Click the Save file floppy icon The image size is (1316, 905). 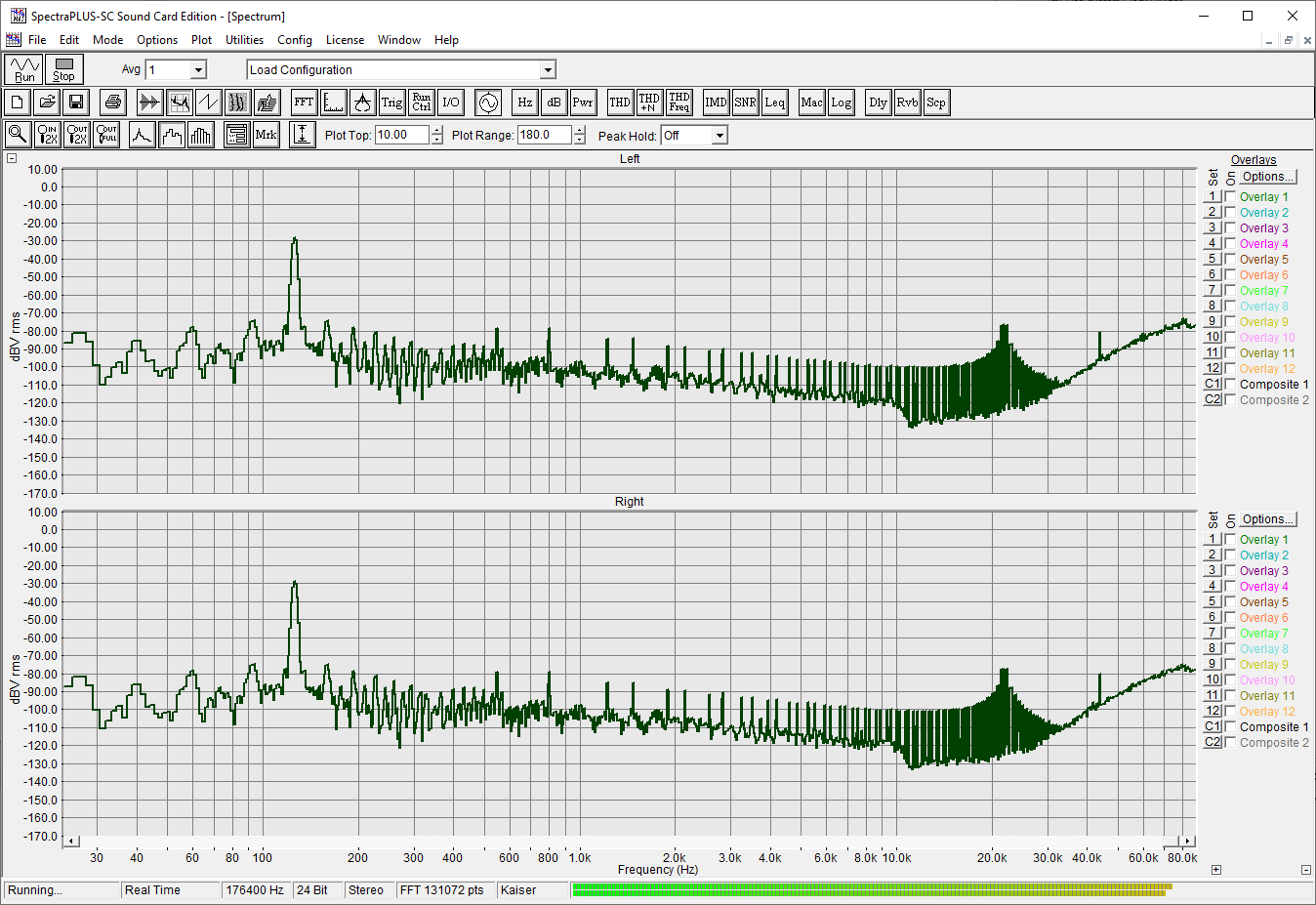[x=76, y=103]
